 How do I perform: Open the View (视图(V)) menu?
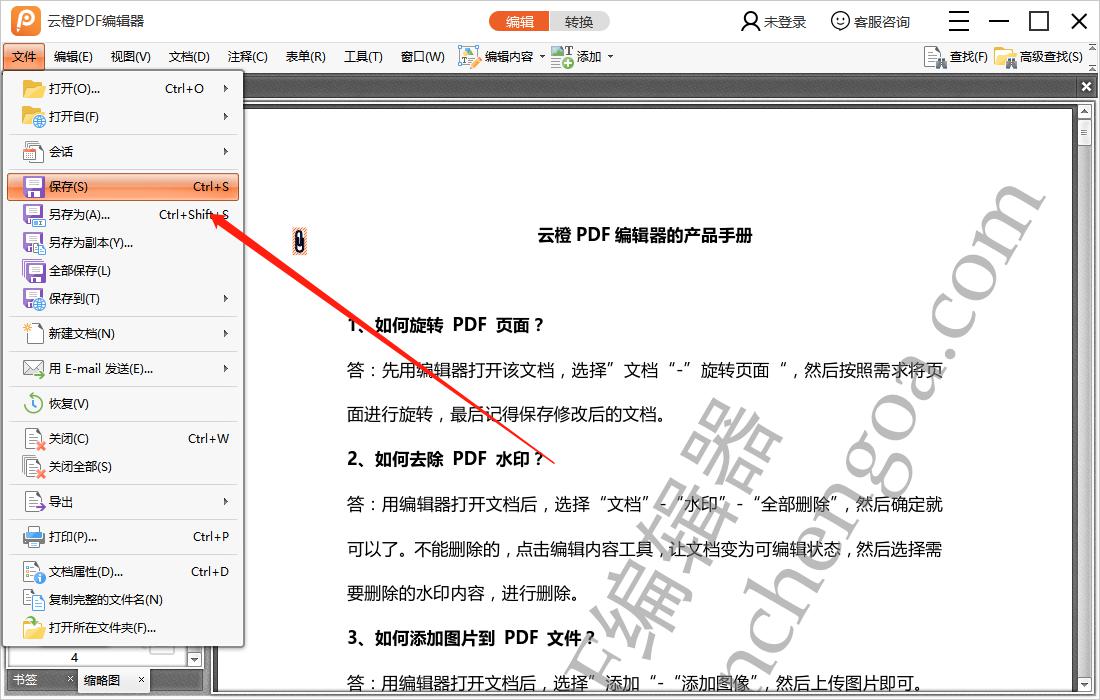(x=130, y=57)
